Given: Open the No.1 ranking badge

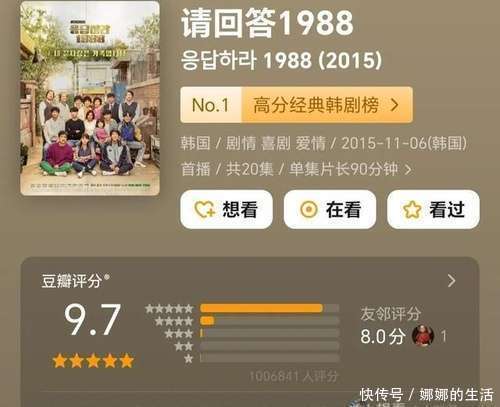Looking at the screenshot, I should click(211, 105).
